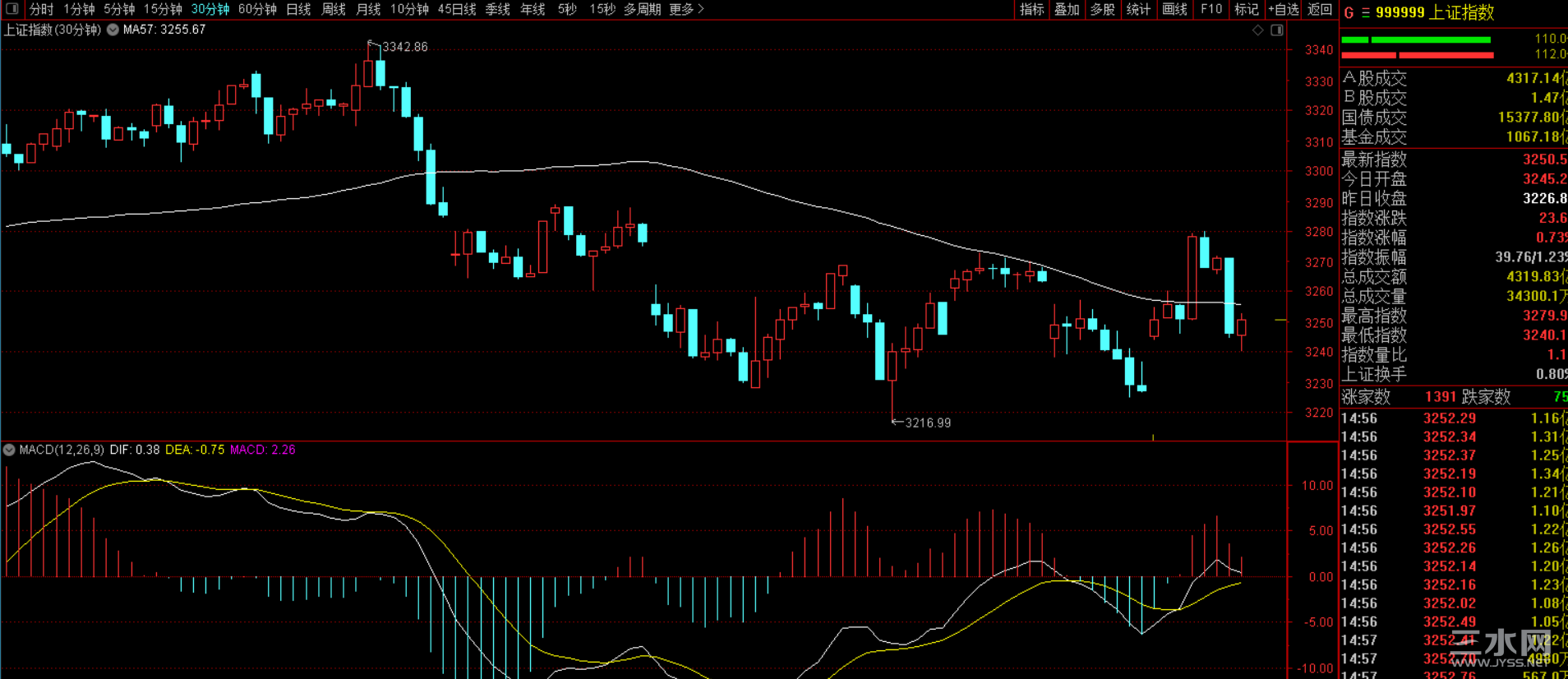Click the 3251.97 tick price

[x=1450, y=510]
